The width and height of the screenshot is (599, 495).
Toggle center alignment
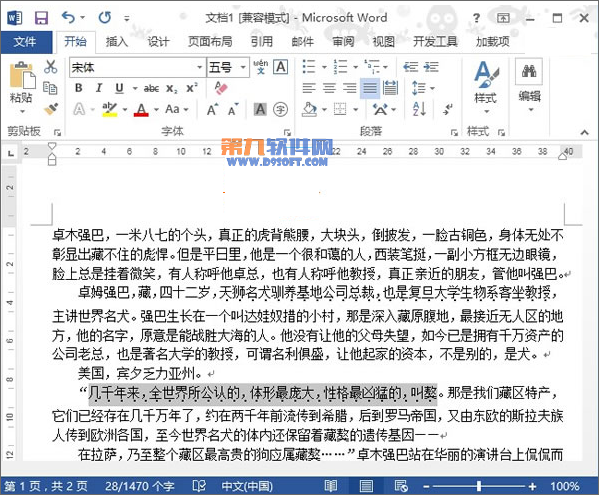click(329, 88)
